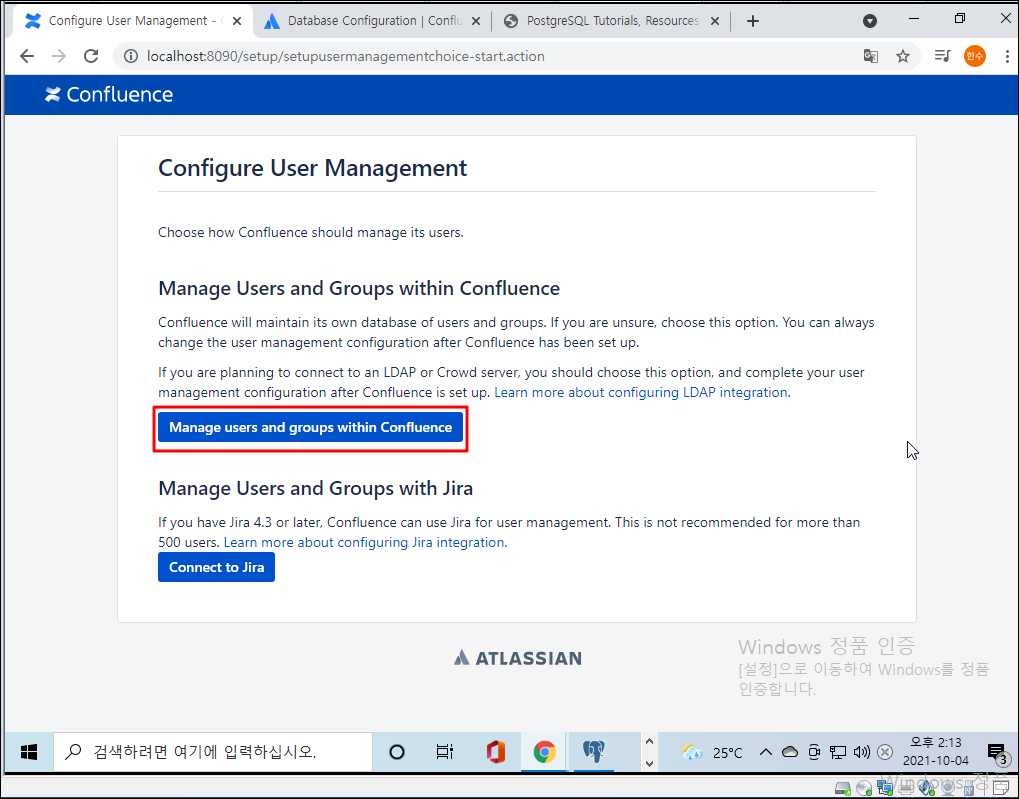Click the Connect to Jira button
Viewport: 1019px width, 799px height.
coord(216,567)
